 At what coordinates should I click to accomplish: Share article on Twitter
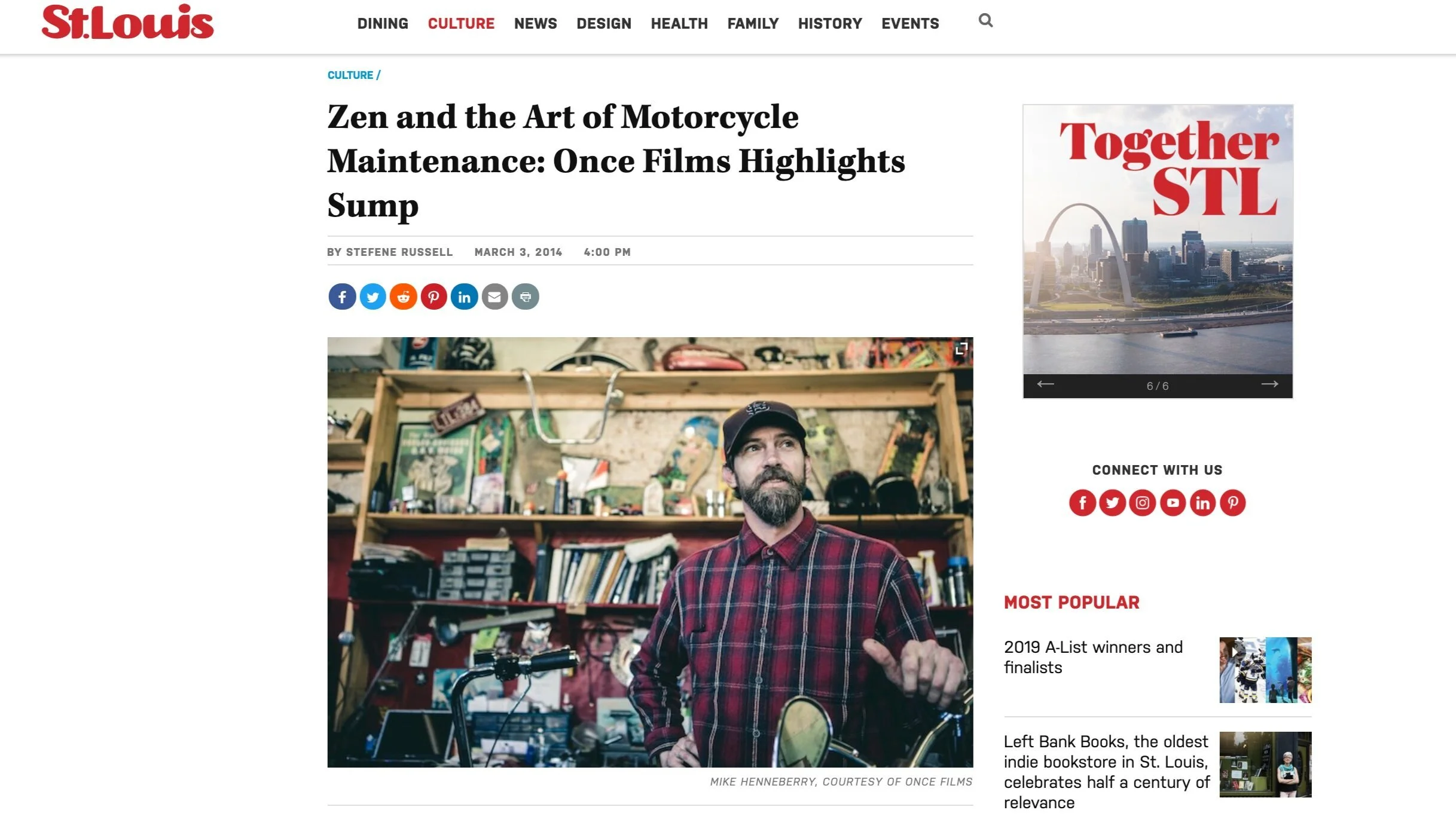coord(373,297)
